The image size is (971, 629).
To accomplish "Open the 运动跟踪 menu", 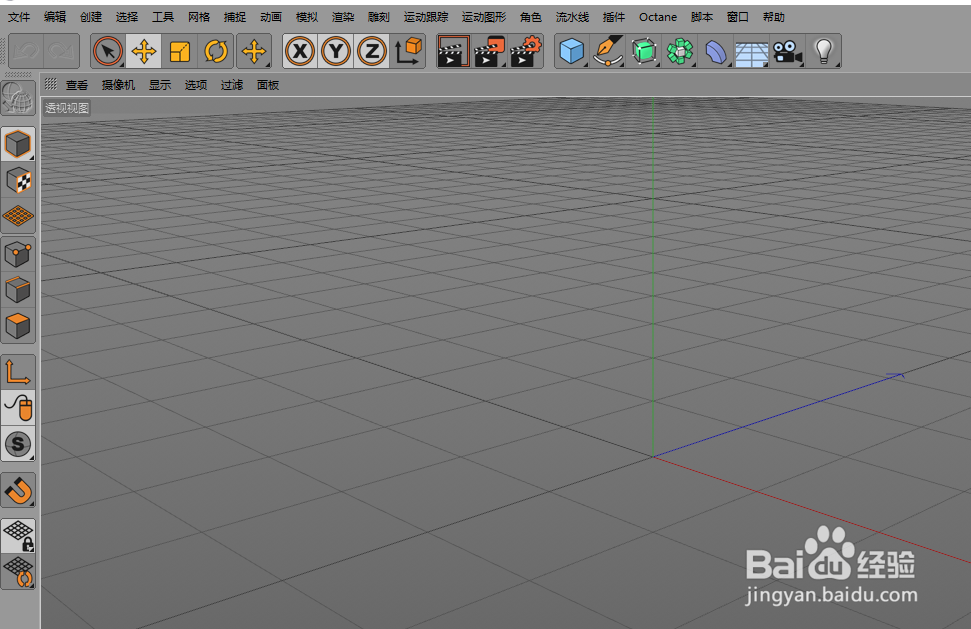I will pos(425,17).
